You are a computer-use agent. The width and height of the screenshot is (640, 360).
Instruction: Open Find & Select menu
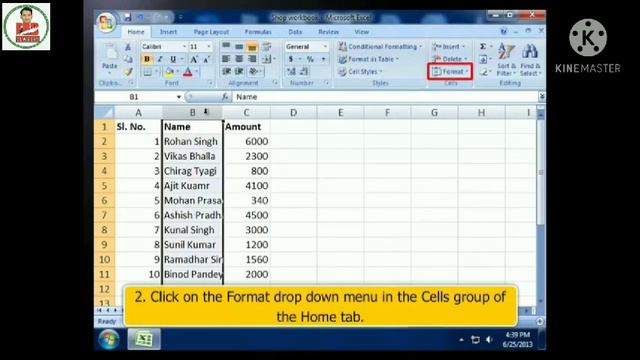[x=530, y=60]
